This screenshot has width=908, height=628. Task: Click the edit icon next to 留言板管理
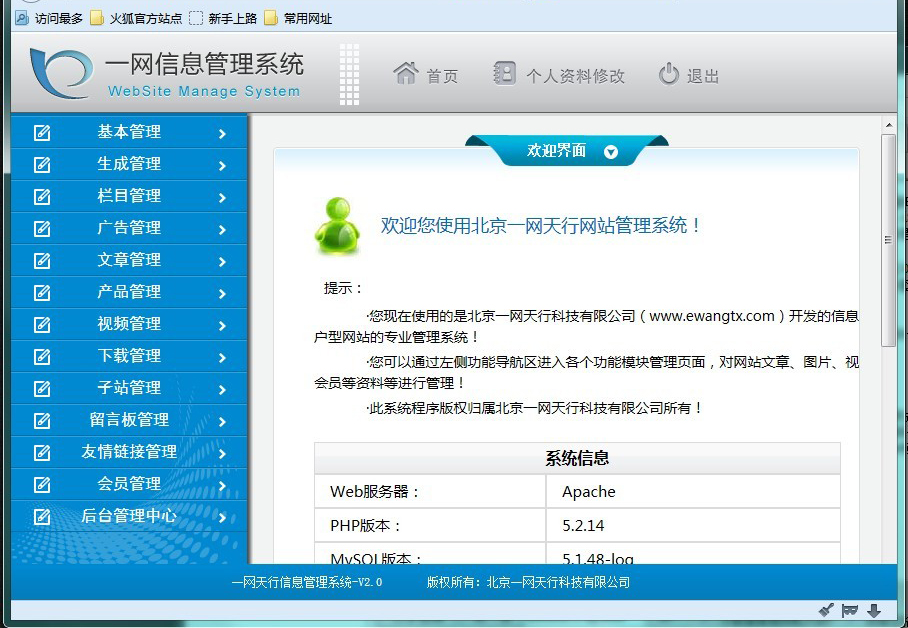tap(41, 419)
